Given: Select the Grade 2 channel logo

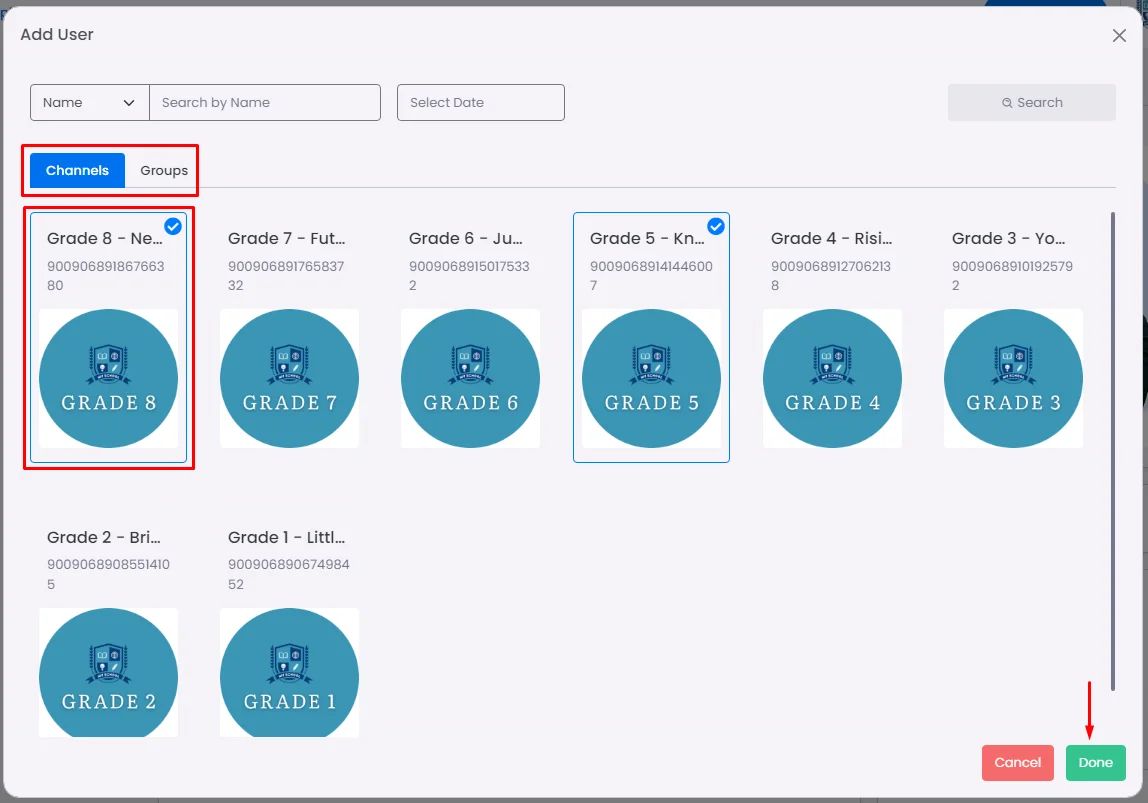Looking at the screenshot, I should point(108,676).
